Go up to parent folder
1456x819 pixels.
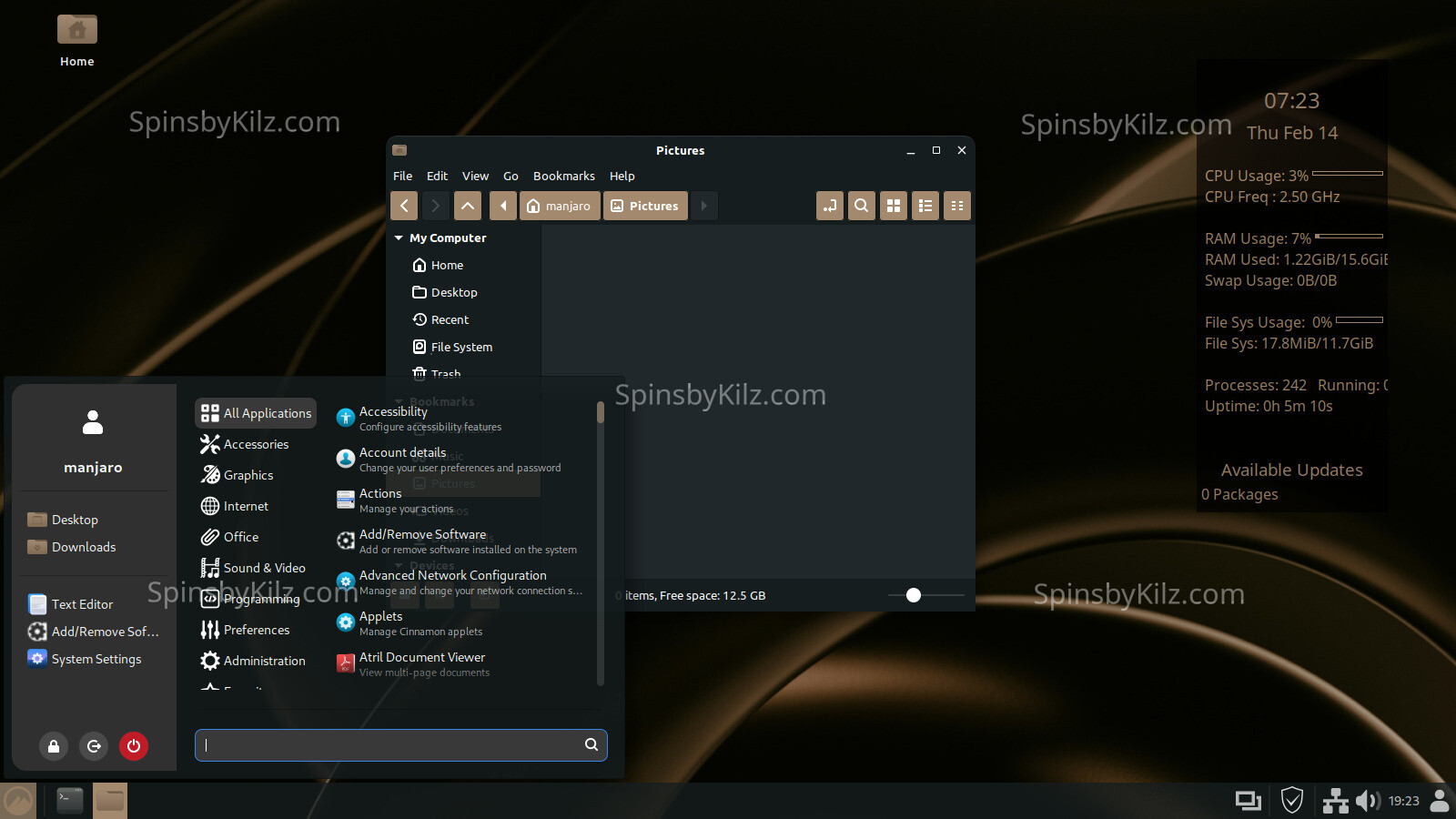[x=467, y=206]
